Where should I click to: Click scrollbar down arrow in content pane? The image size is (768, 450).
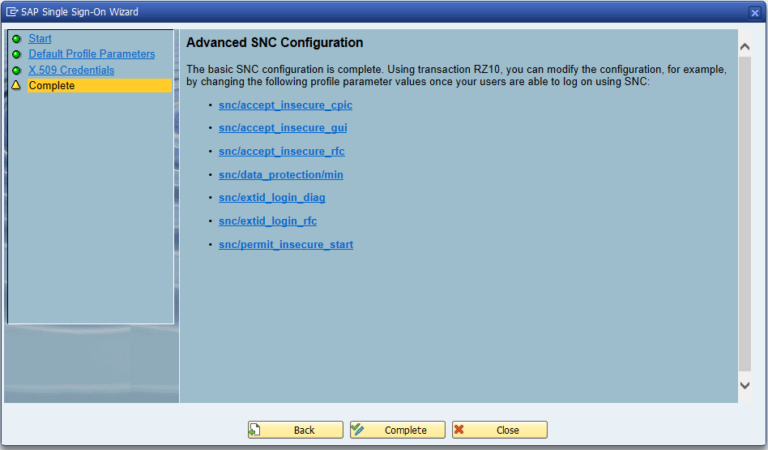pyautogui.click(x=745, y=385)
